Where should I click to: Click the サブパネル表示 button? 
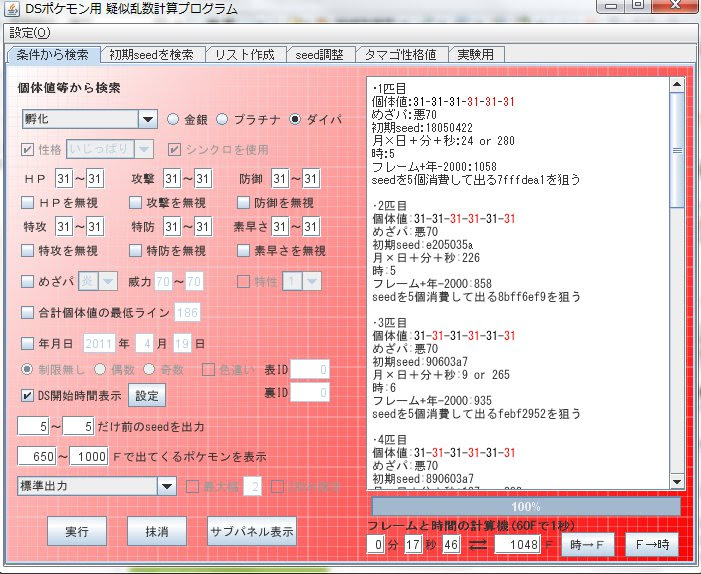pyautogui.click(x=252, y=531)
